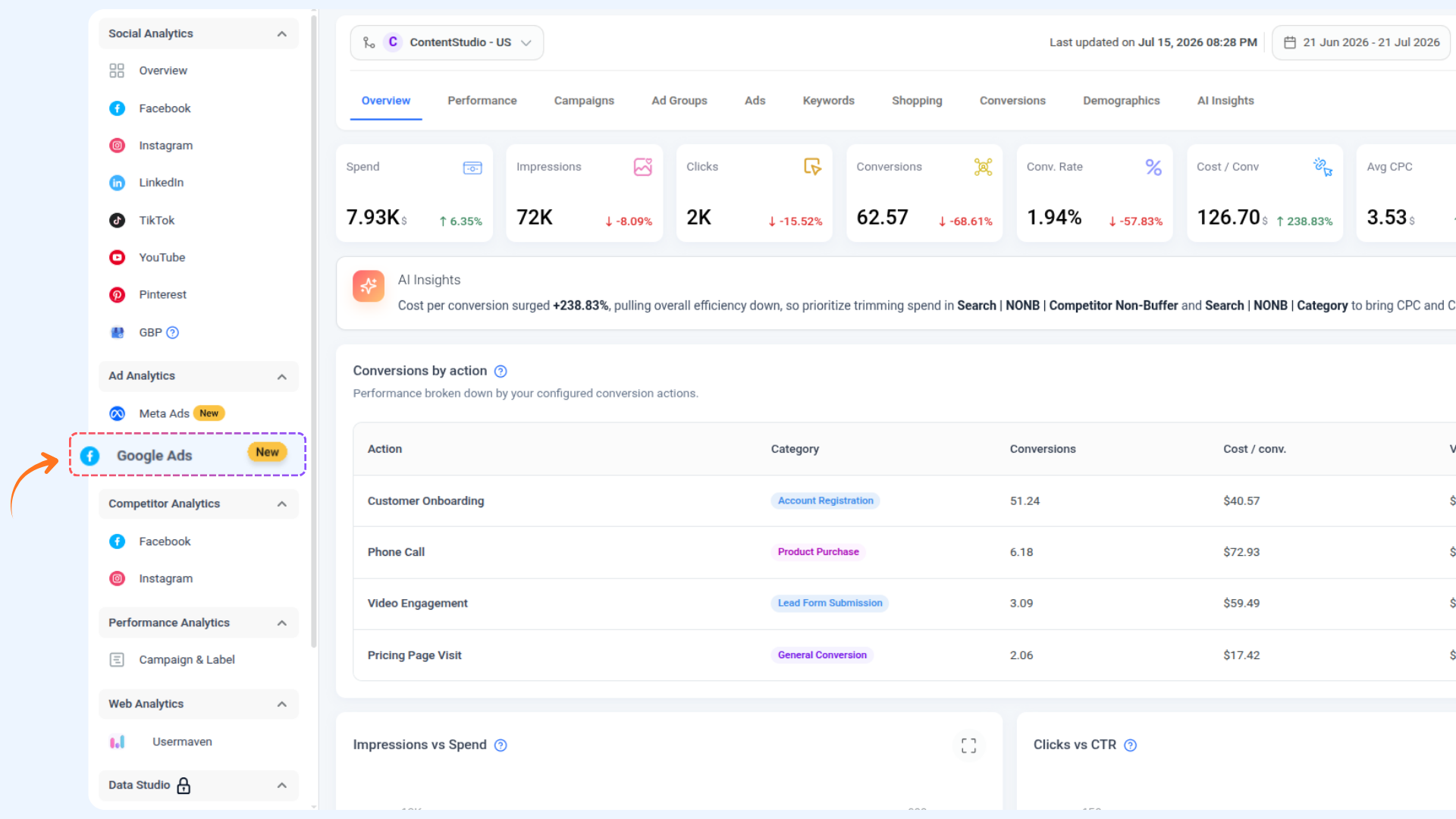This screenshot has height=819, width=1456.
Task: Open the TikTok analytics sidebar item
Action: click(156, 220)
